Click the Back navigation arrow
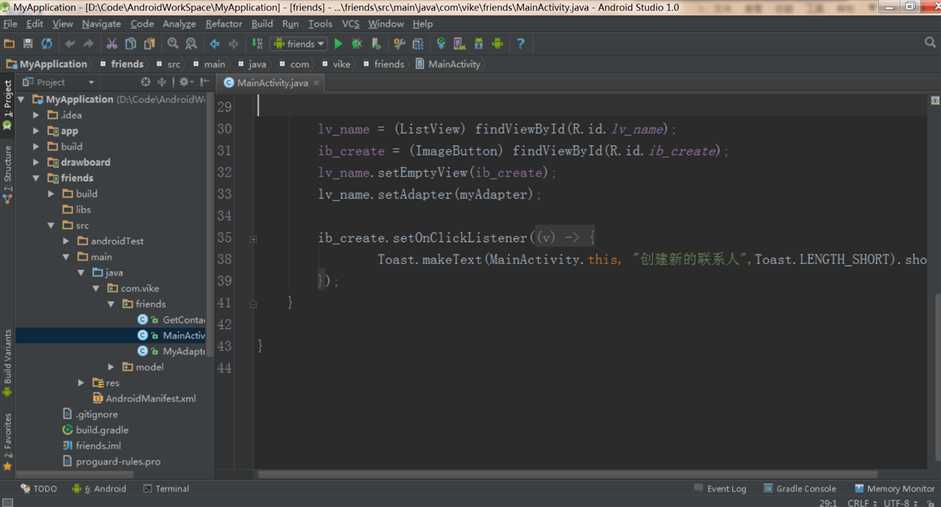This screenshot has width=941, height=507. (214, 43)
